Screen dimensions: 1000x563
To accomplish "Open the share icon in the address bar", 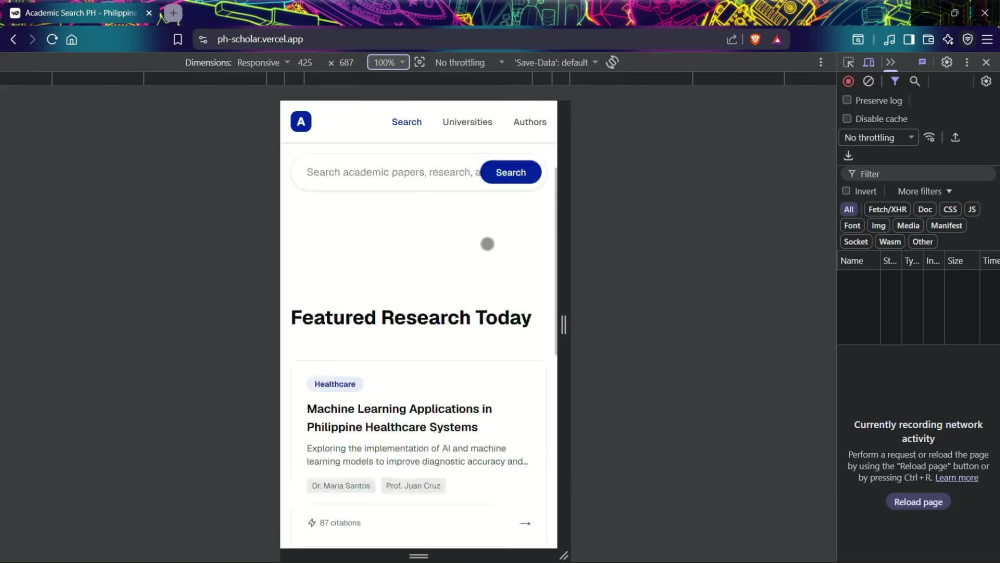I will [732, 40].
